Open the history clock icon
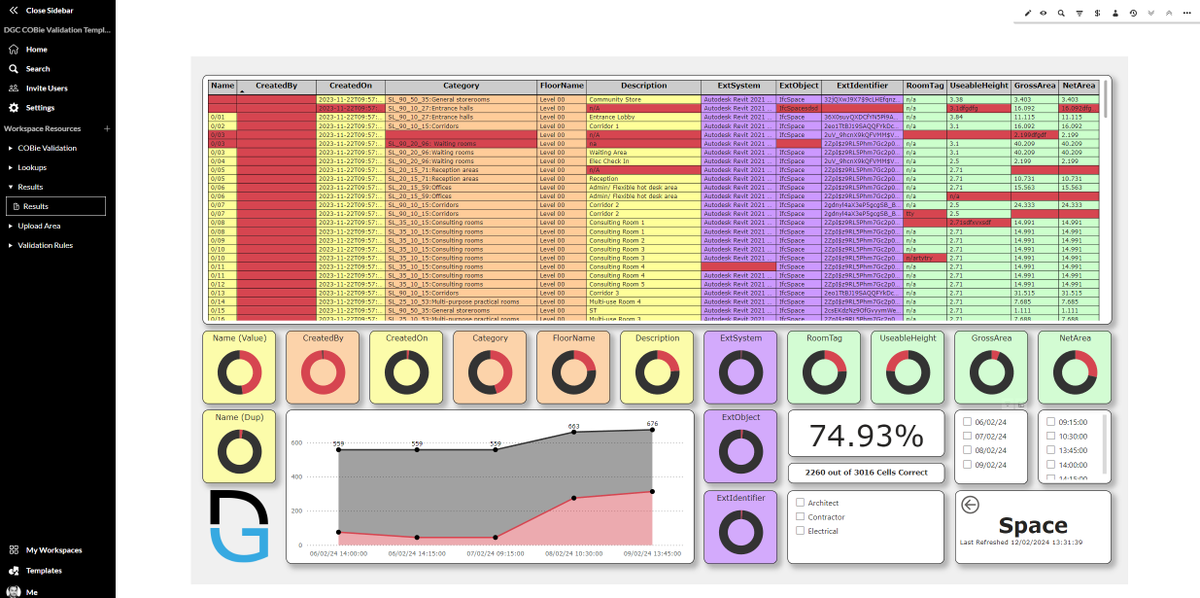1200x598 pixels. coord(1133,13)
